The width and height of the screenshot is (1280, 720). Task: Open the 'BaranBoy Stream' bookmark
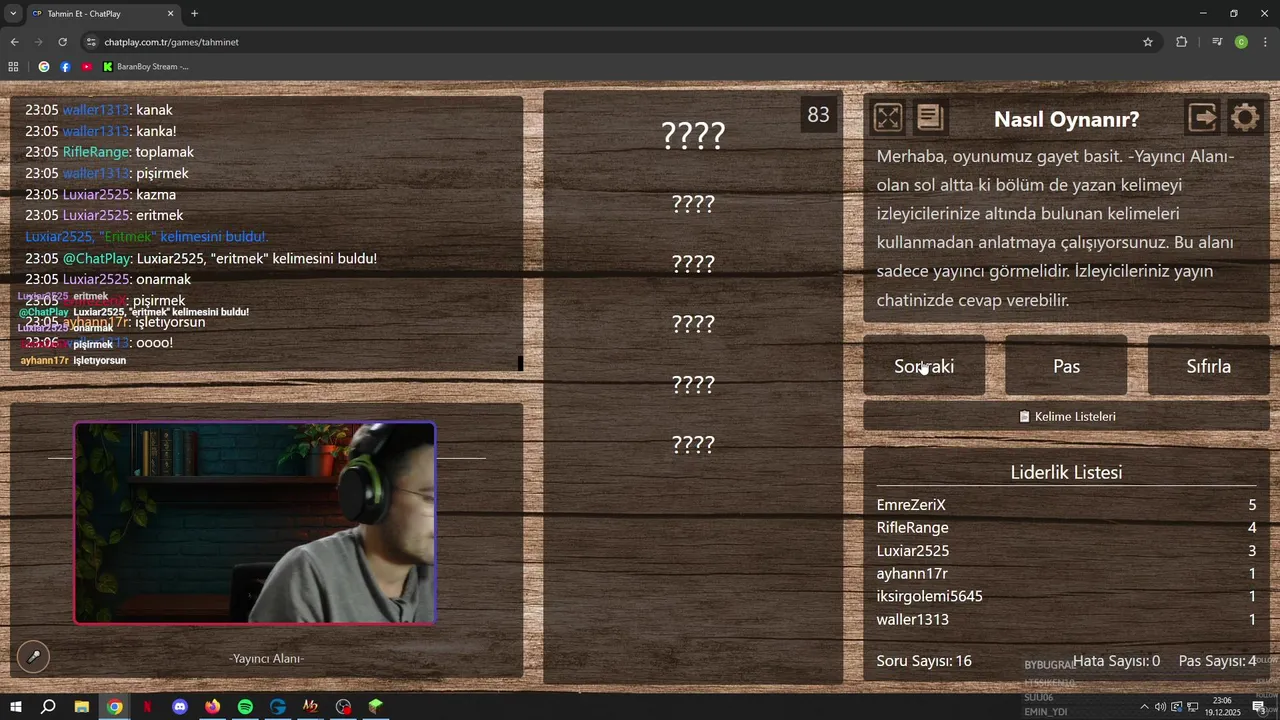(x=145, y=67)
